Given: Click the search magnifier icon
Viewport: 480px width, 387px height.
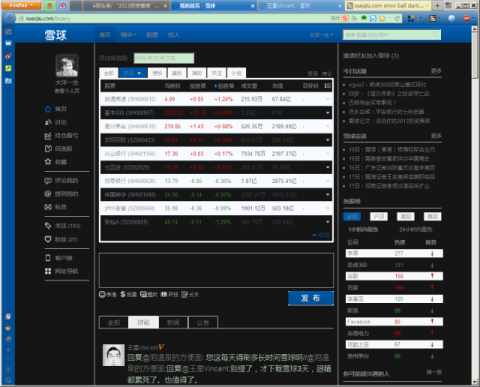Looking at the screenshot, I should pyautogui.click(x=436, y=34).
